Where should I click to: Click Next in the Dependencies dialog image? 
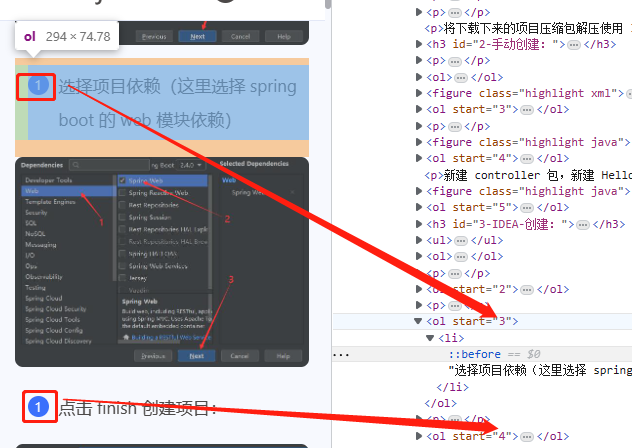click(196, 356)
